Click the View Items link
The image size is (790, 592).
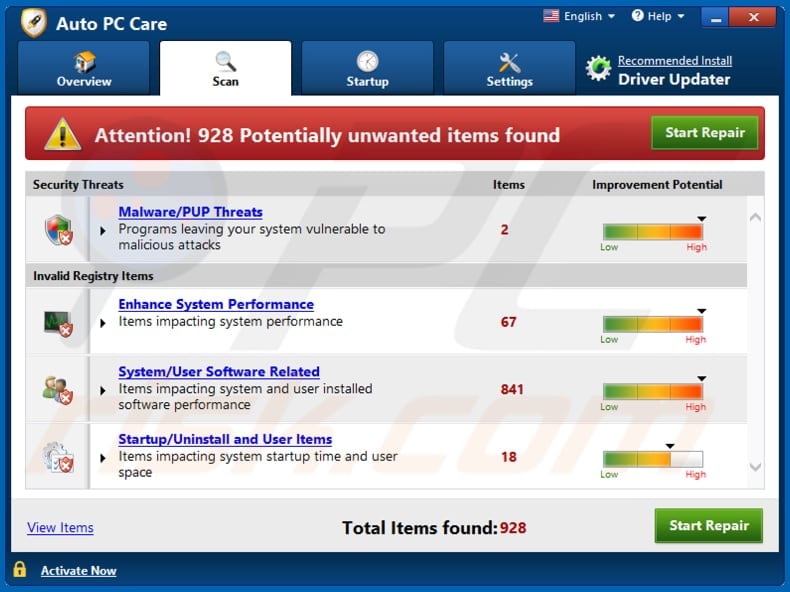coord(60,528)
